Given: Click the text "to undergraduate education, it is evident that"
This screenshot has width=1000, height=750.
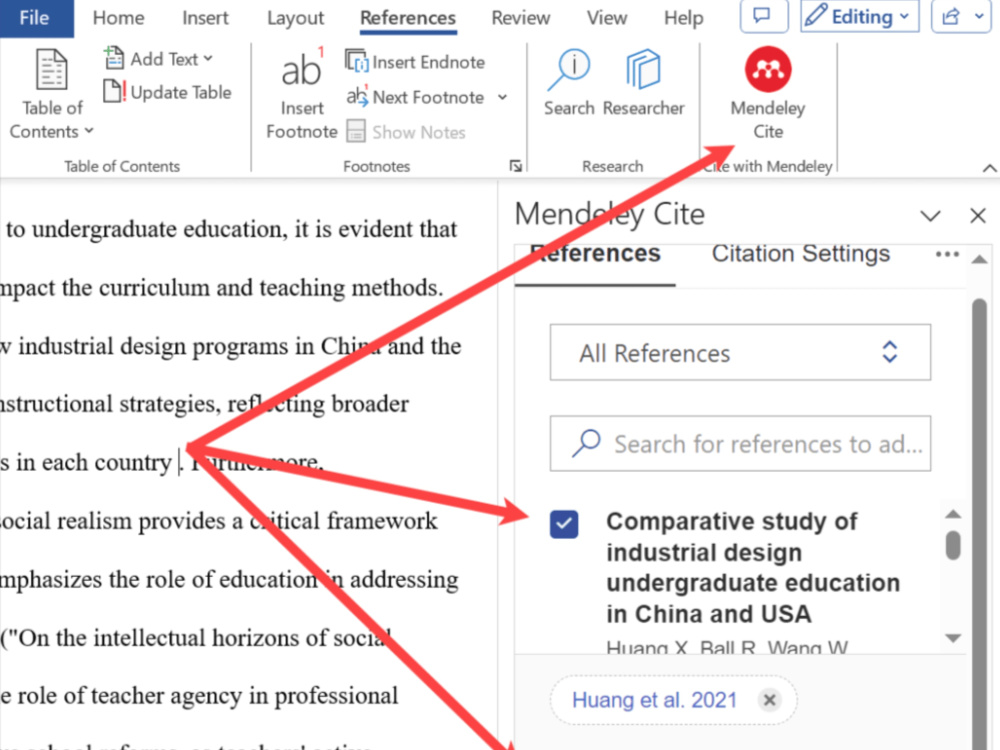Looking at the screenshot, I should [232, 229].
